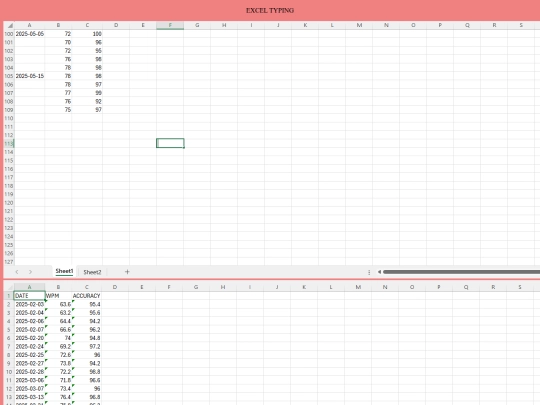Click the active cell F113

[x=170, y=143]
